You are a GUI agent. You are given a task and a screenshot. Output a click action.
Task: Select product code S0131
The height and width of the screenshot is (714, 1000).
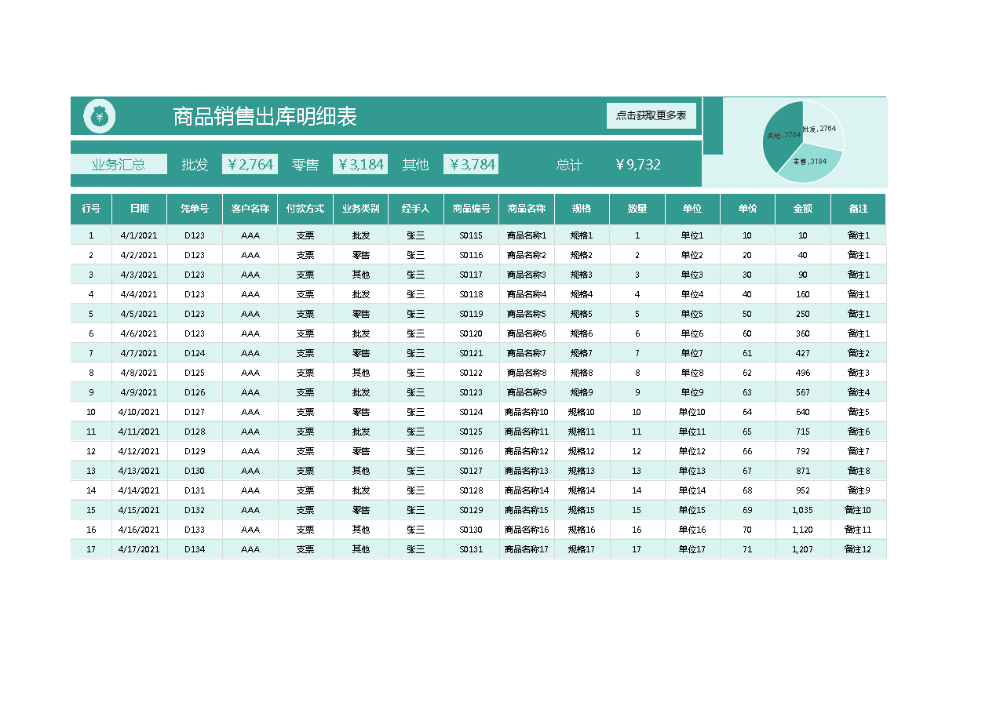pyautogui.click(x=471, y=550)
